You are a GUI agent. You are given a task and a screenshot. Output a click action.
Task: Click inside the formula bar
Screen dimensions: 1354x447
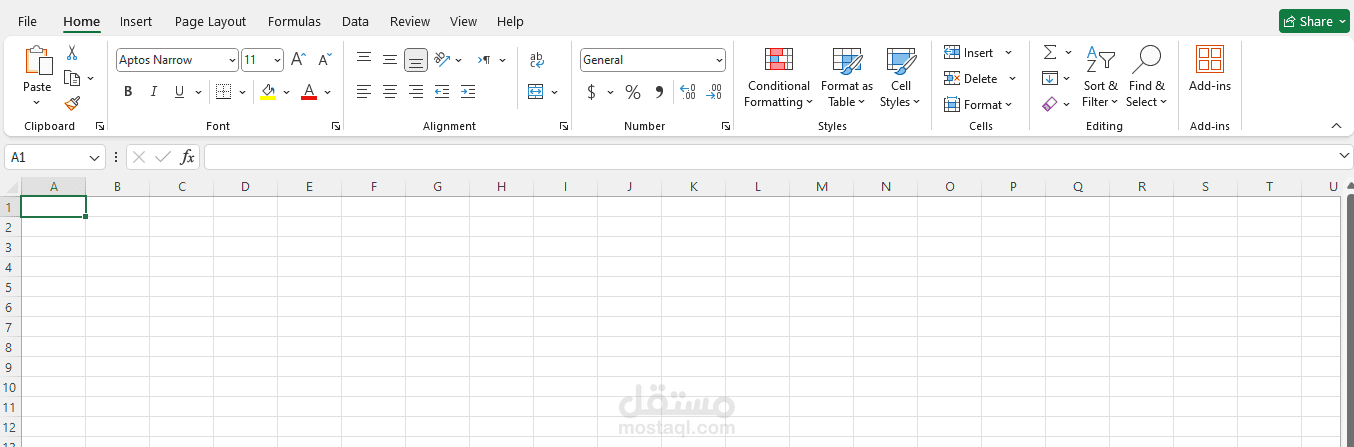[770, 157]
